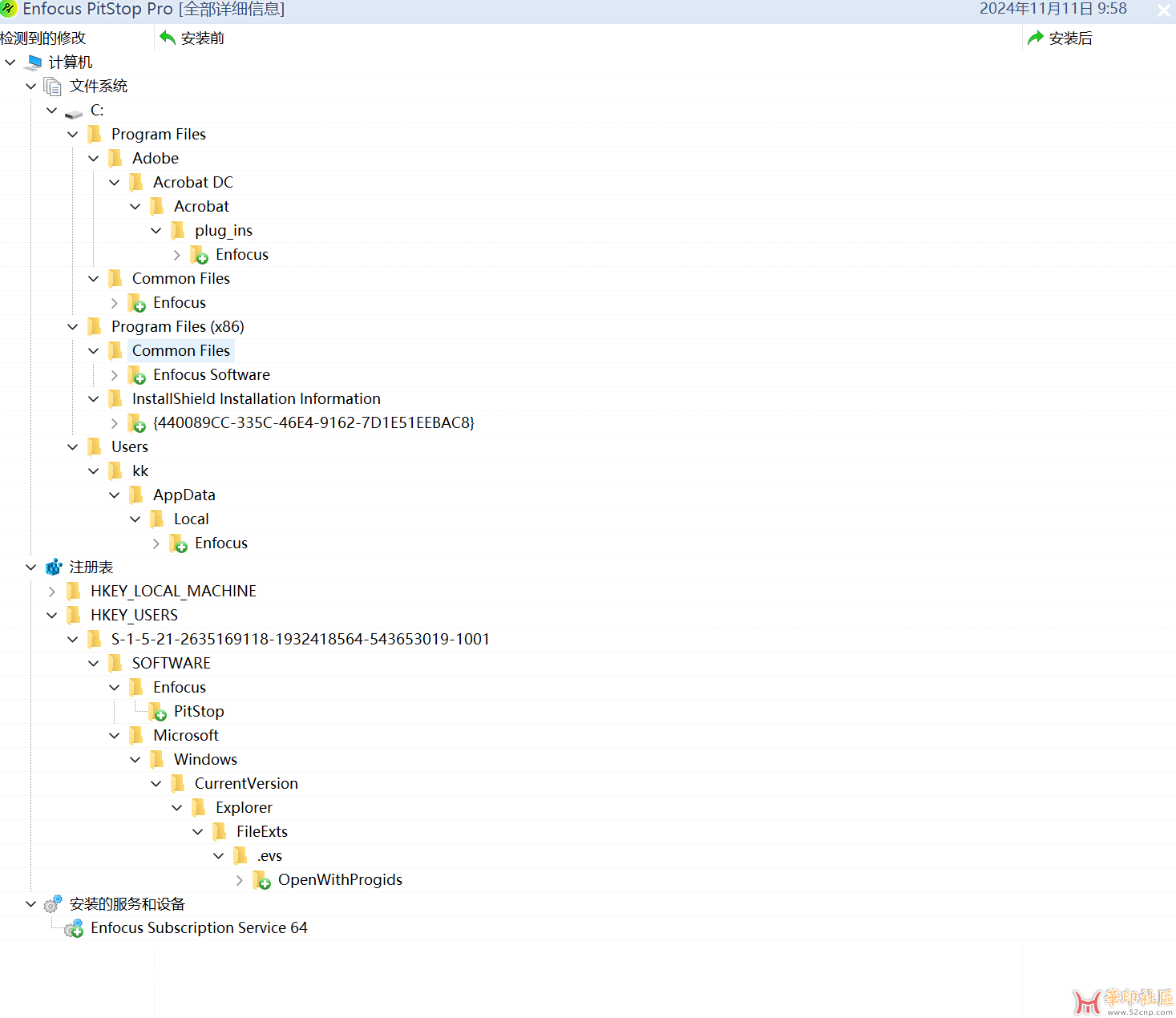Expand the OpenWithProgids key
Screen dimensions: 1176x1018
click(x=240, y=880)
